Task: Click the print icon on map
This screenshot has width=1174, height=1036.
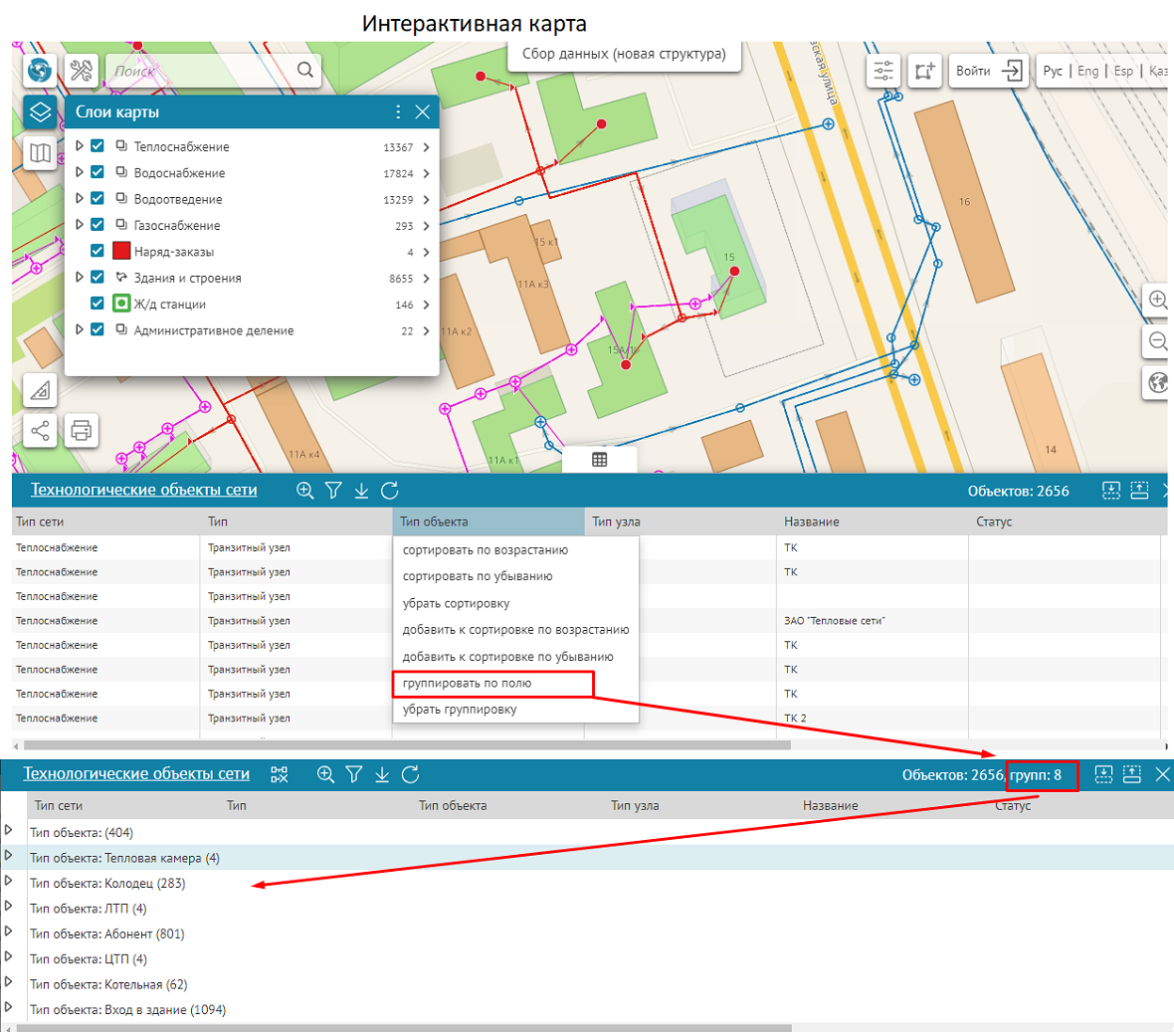Action: point(82,431)
